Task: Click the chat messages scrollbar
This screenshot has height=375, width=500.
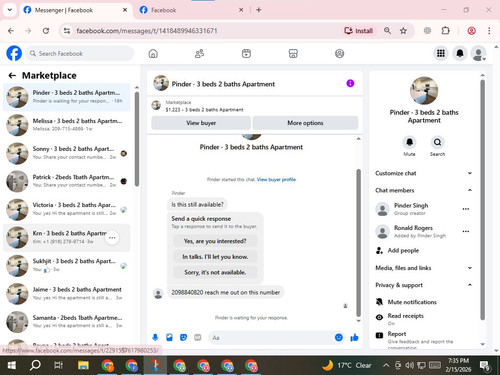Action: (359, 242)
